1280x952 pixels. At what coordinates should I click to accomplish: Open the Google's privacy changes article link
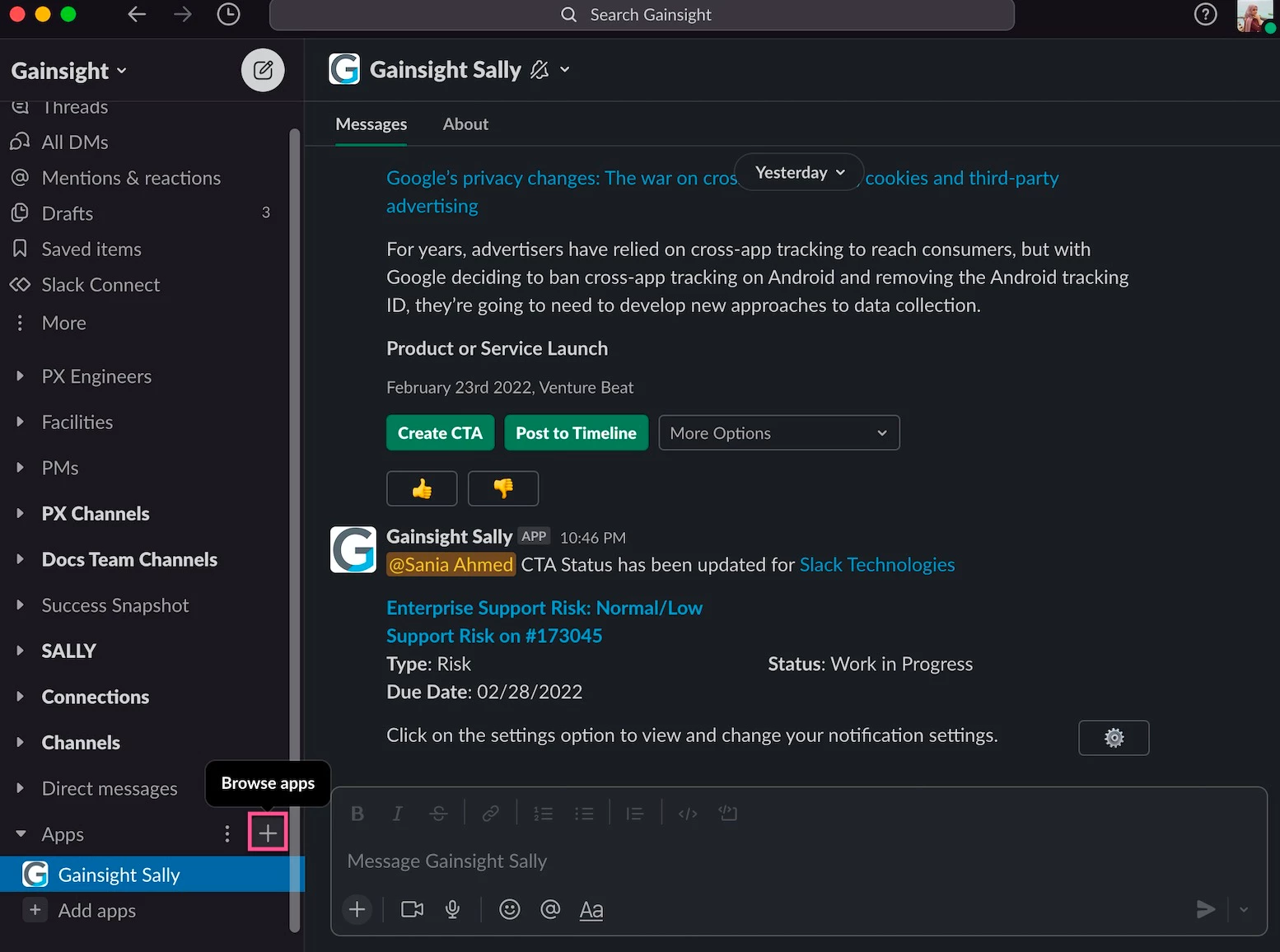(x=722, y=192)
